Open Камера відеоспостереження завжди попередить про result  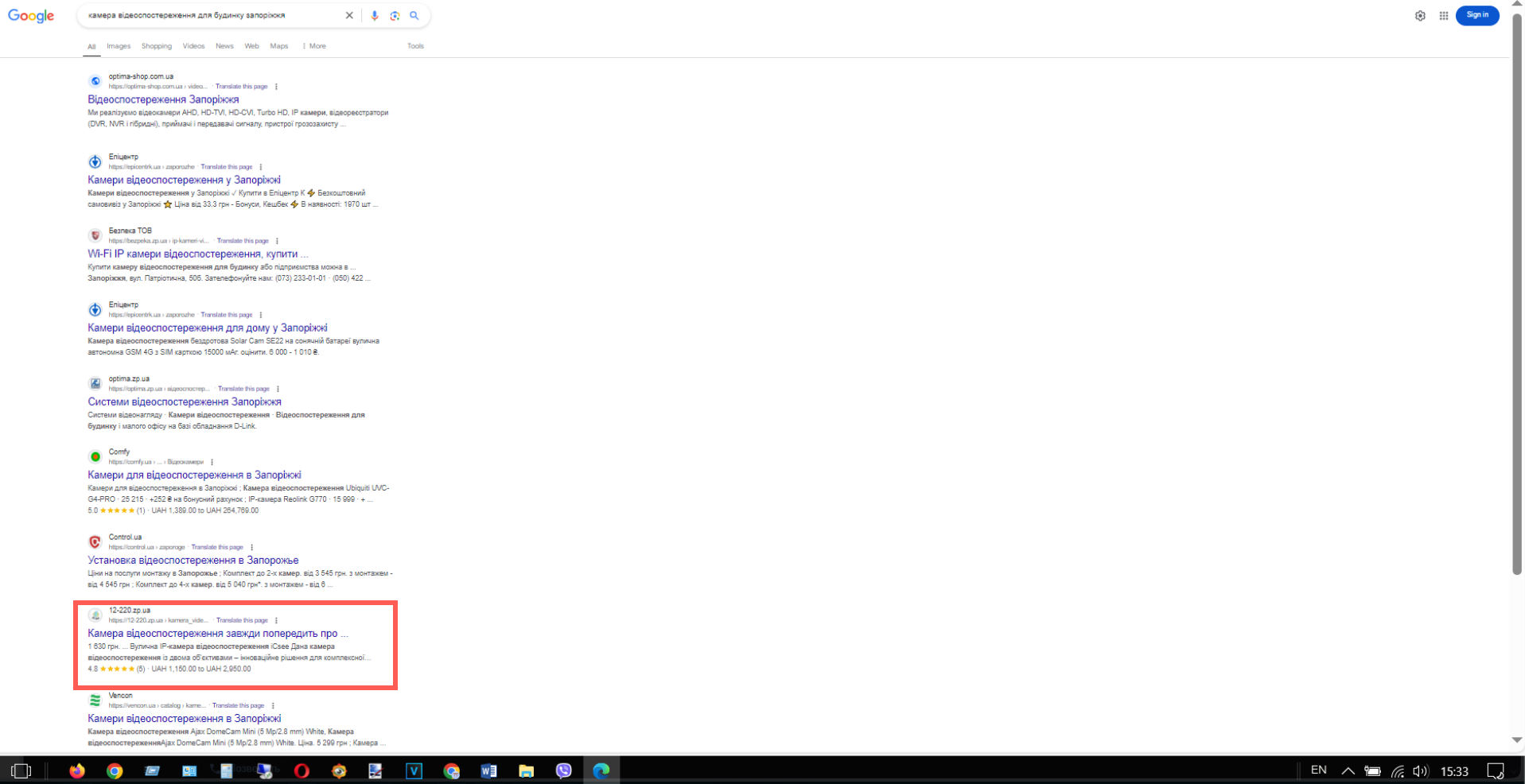218,633
